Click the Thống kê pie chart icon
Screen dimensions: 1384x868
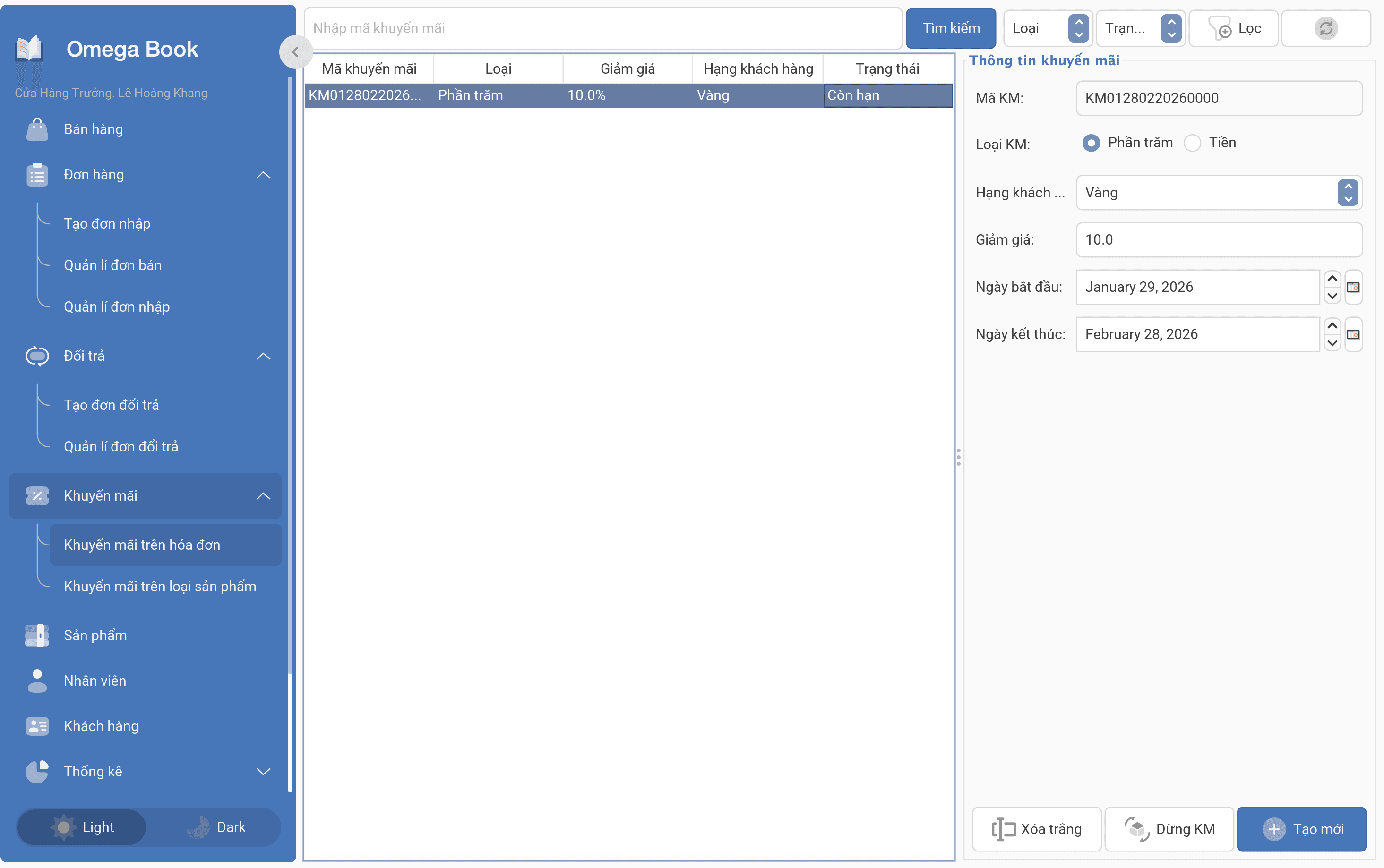[x=37, y=772]
